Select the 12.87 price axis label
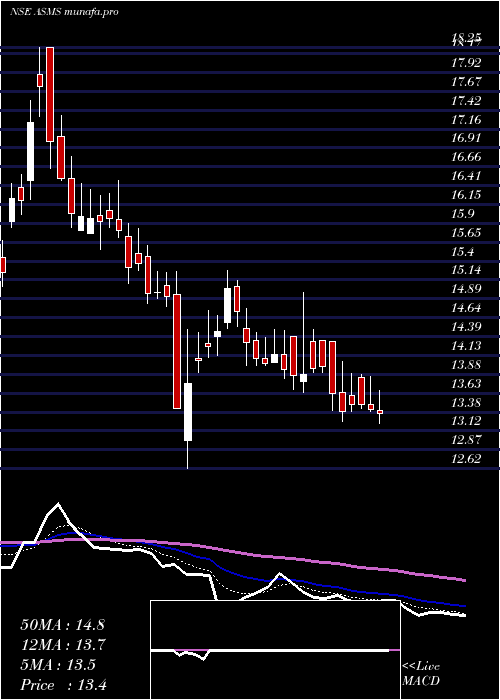 [x=466, y=440]
